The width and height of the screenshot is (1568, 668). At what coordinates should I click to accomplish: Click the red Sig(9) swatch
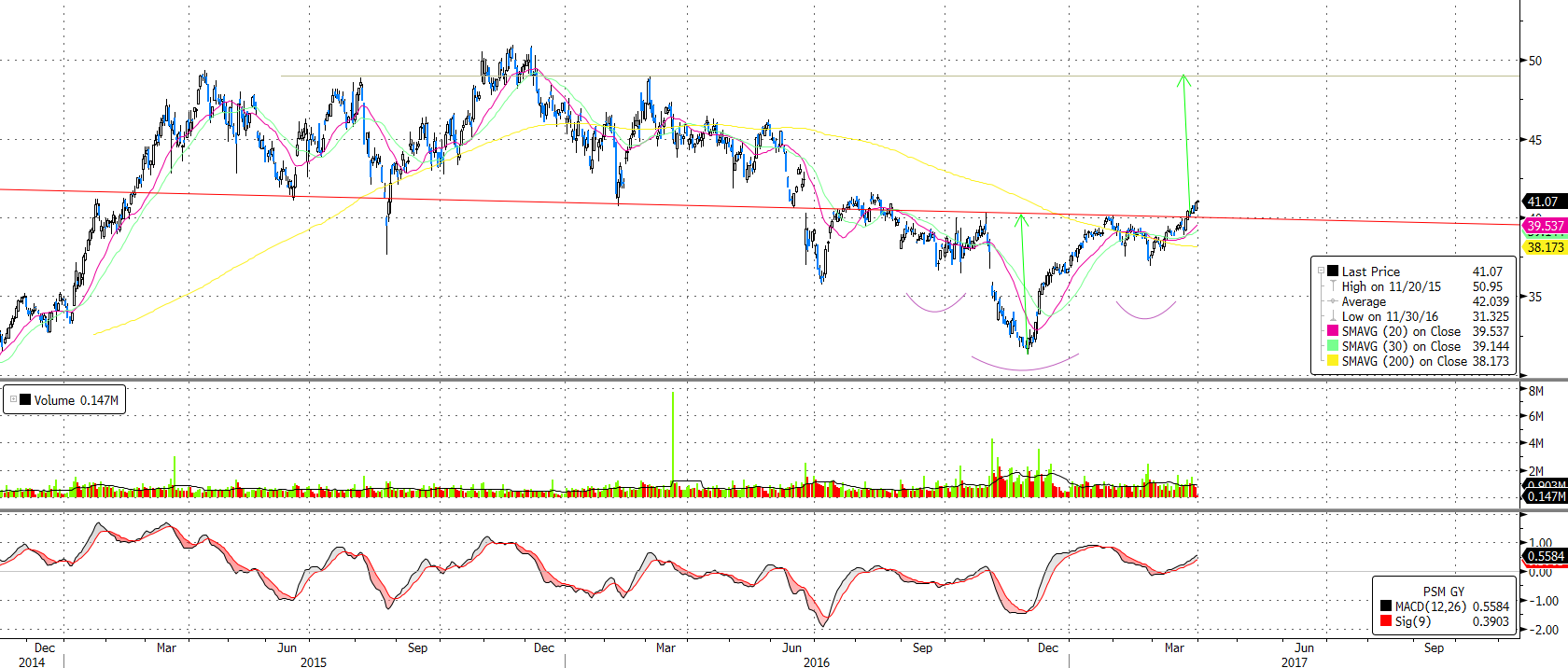1386,621
